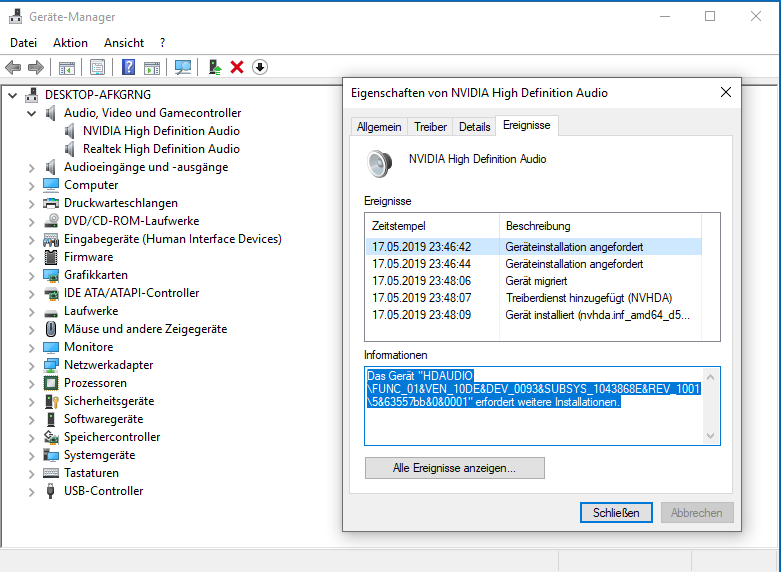781x572 pixels.
Task: Click the Beschreibung column header
Action: coord(600,226)
